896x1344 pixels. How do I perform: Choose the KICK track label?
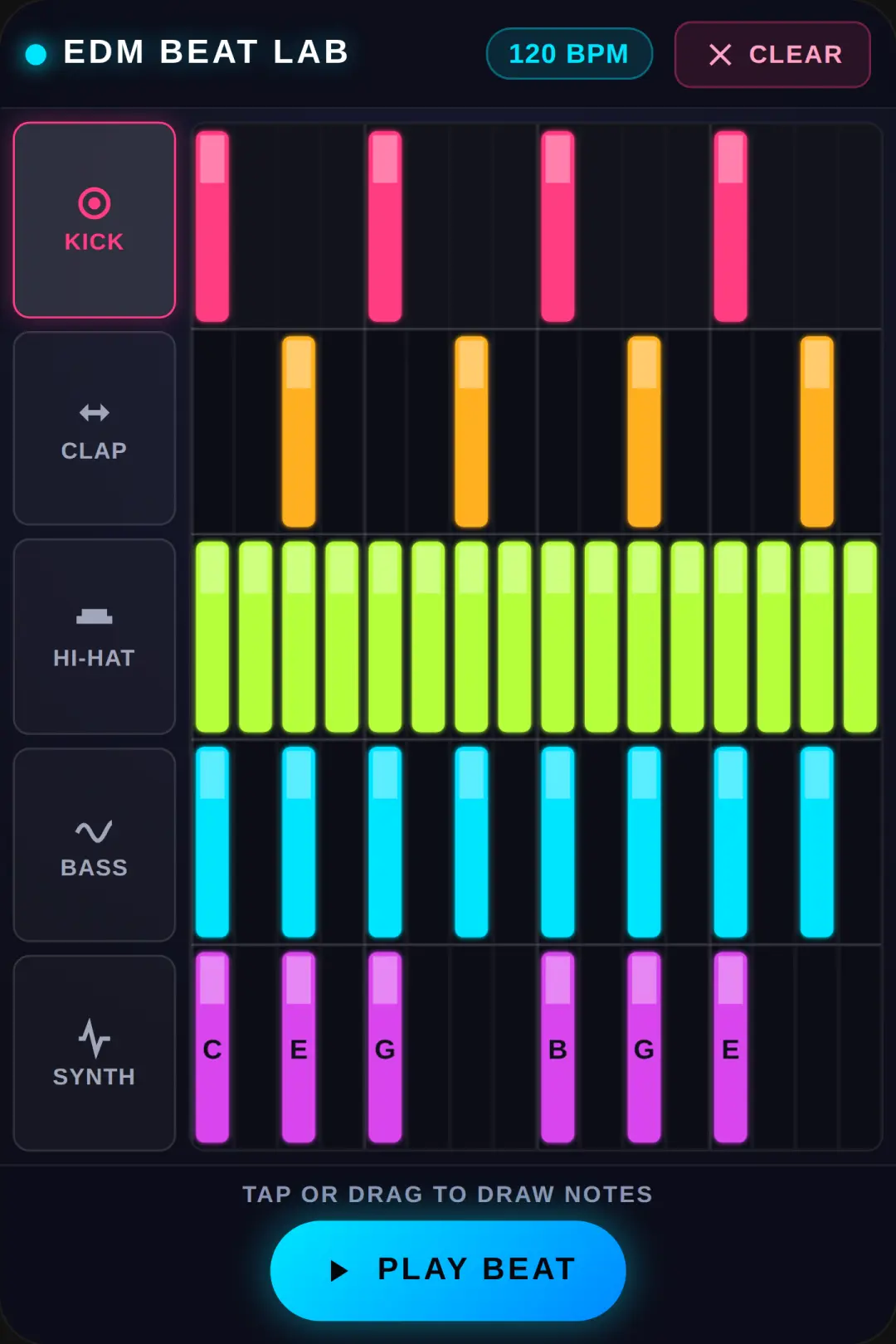tap(94, 241)
